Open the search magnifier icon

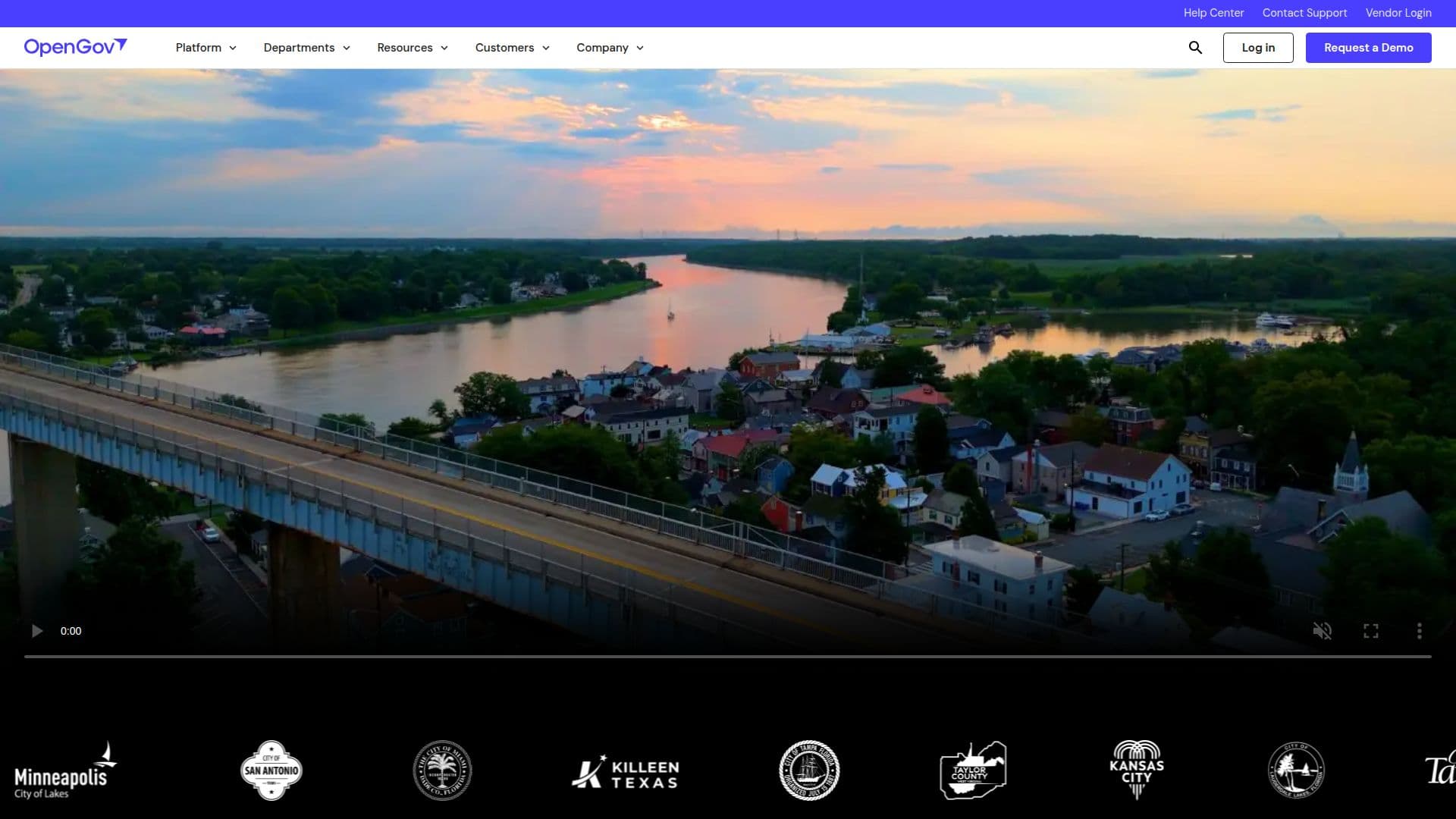pos(1195,48)
